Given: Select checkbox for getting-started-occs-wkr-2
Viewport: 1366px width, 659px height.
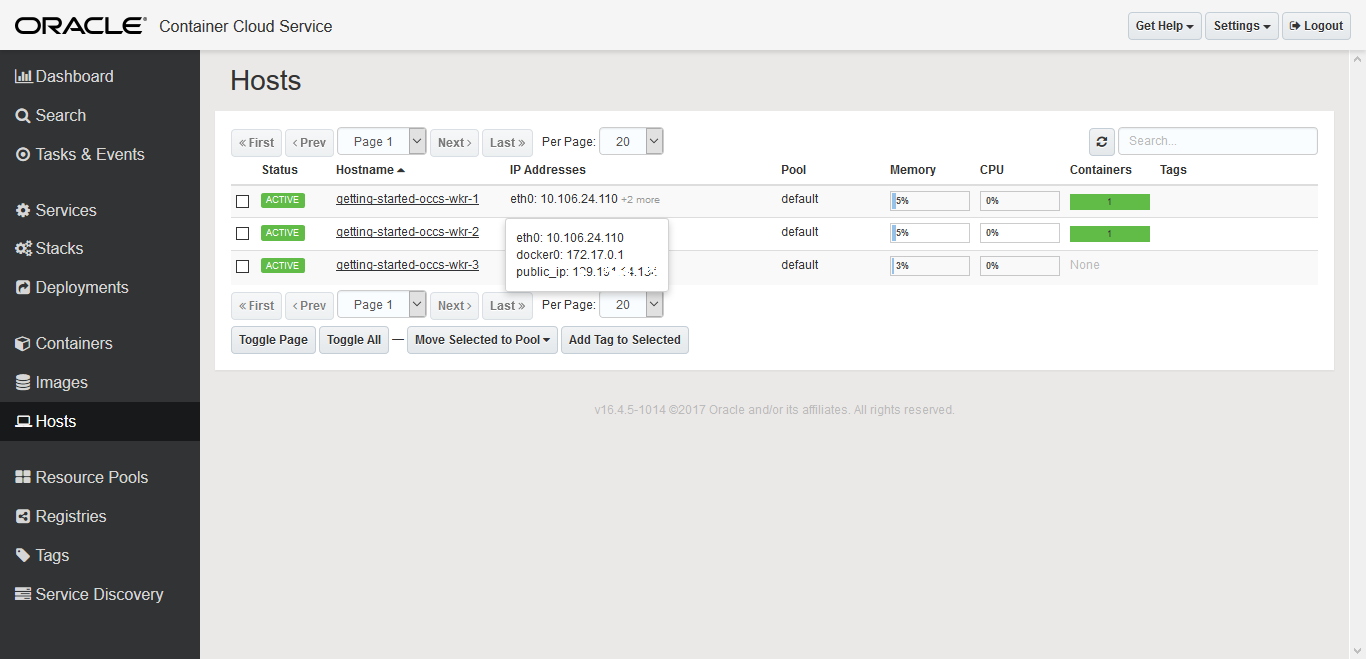Looking at the screenshot, I should 242,234.
